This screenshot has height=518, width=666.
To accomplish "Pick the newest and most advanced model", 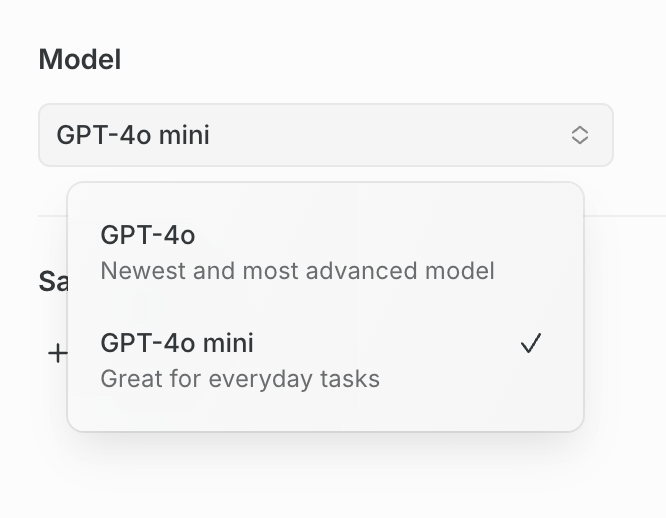I will (297, 252).
